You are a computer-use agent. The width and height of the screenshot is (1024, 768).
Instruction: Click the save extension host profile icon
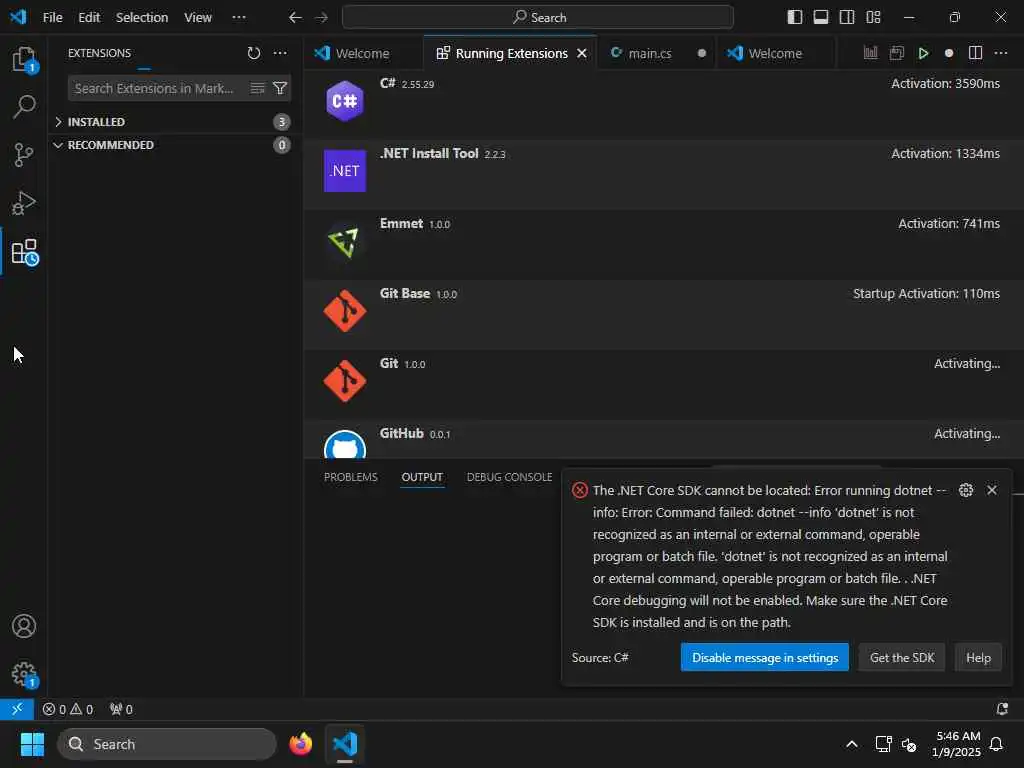tap(897, 53)
